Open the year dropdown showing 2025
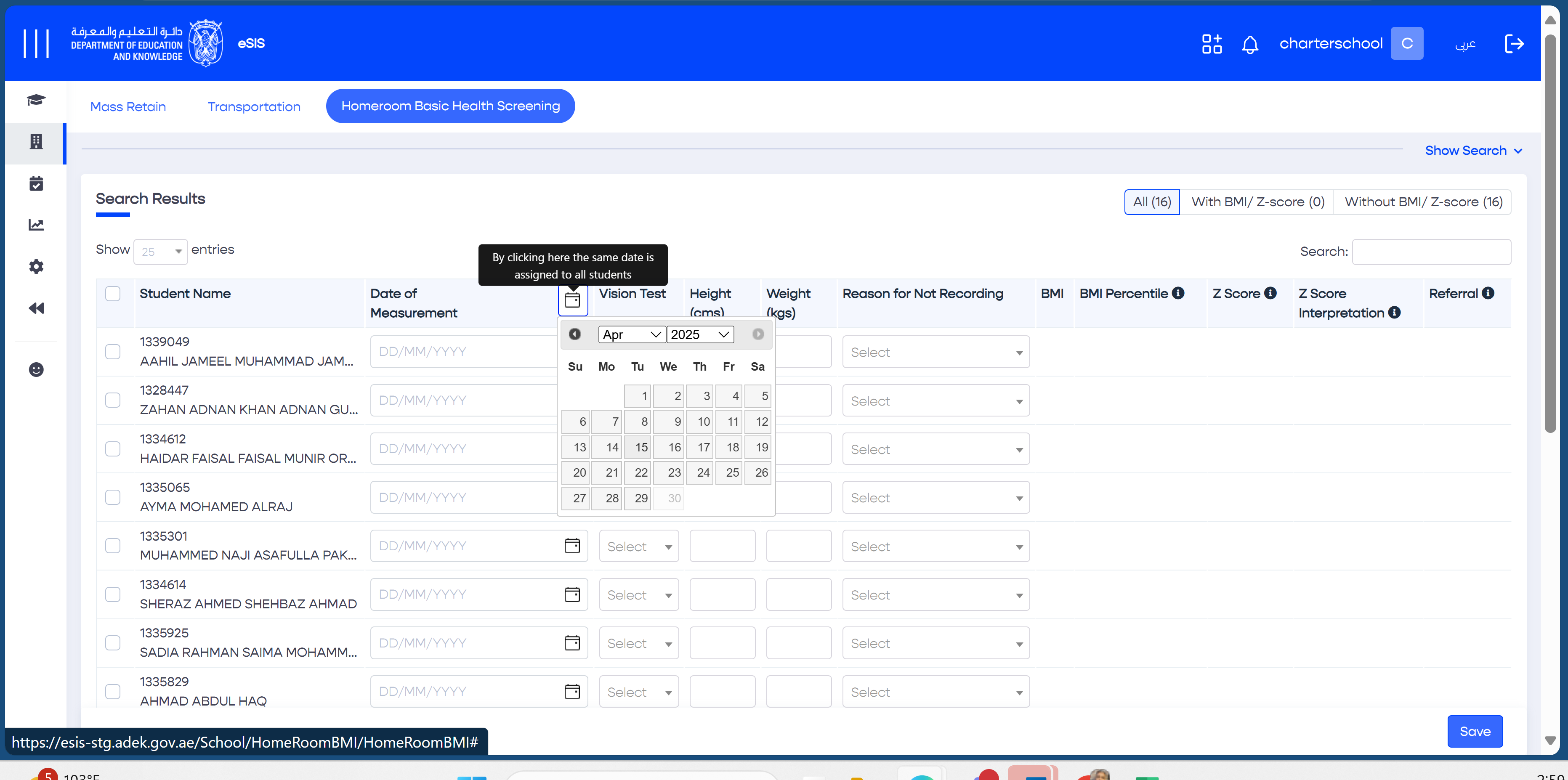Screen dimensions: 1568x780 [x=699, y=334]
